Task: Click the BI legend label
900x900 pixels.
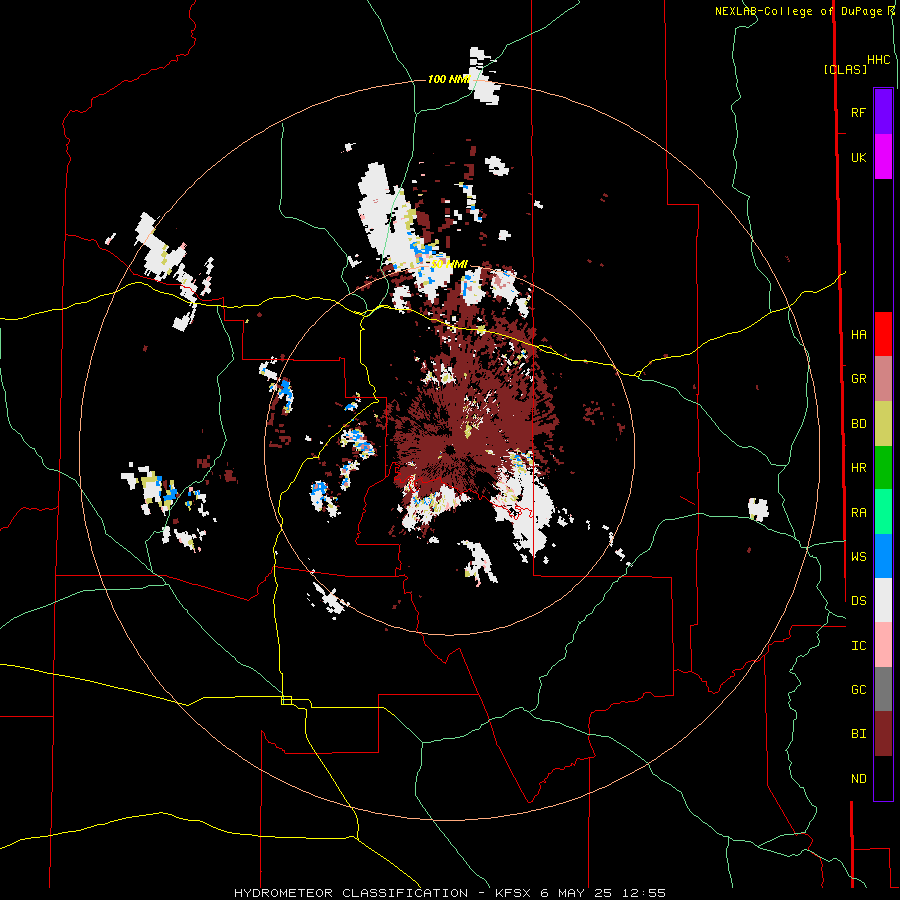Action: [858, 734]
